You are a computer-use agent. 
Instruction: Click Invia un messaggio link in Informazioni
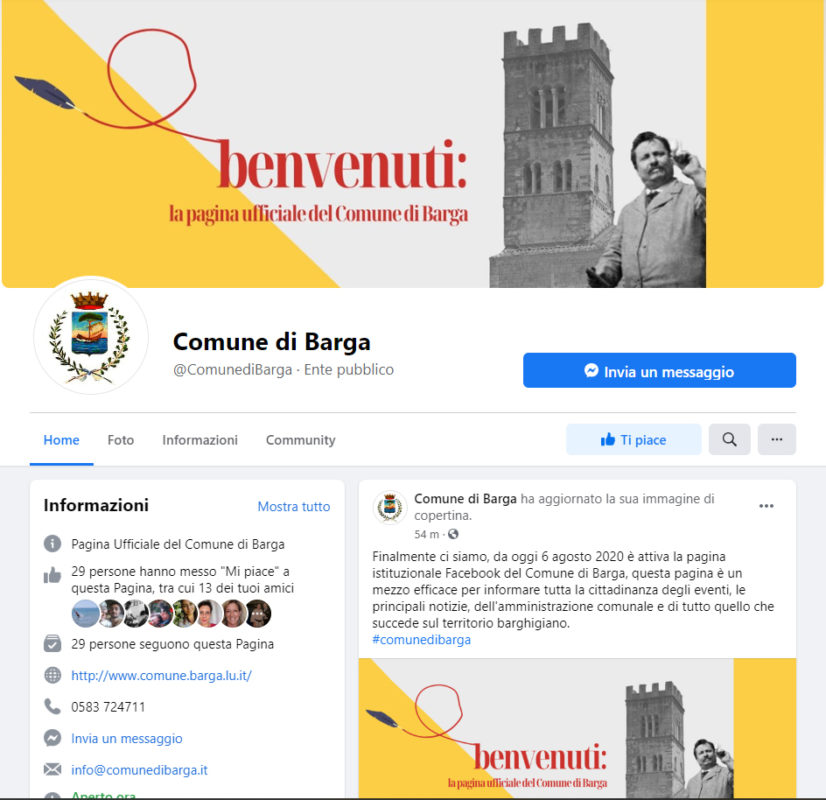[126, 738]
